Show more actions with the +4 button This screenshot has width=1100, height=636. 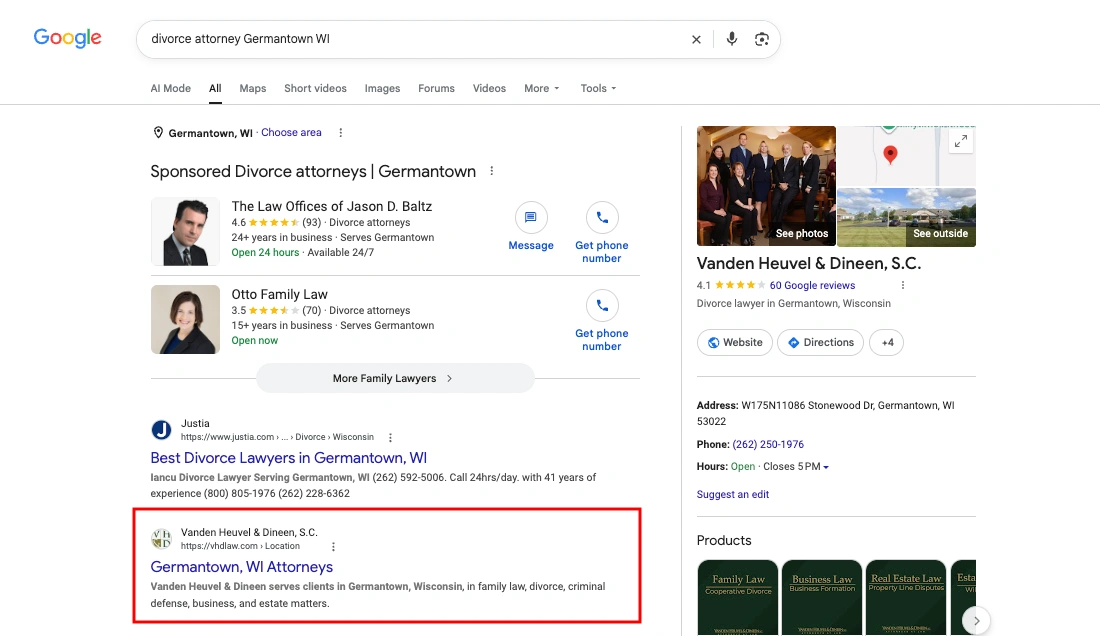point(887,343)
